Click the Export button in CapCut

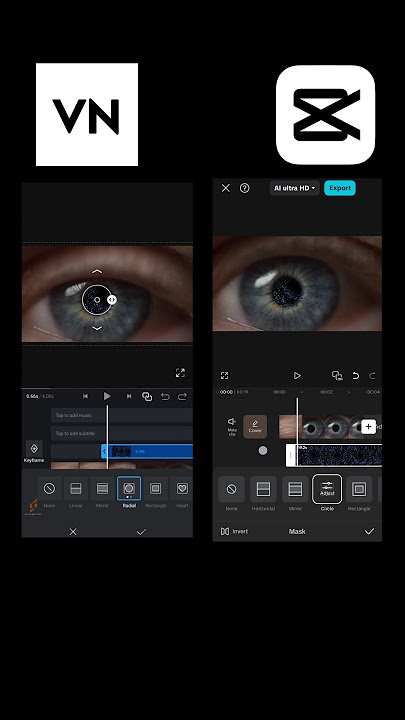(340, 188)
